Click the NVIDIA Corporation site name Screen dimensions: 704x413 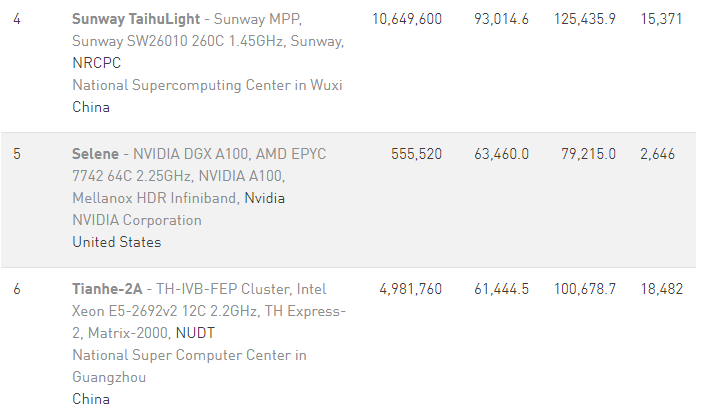tap(136, 220)
